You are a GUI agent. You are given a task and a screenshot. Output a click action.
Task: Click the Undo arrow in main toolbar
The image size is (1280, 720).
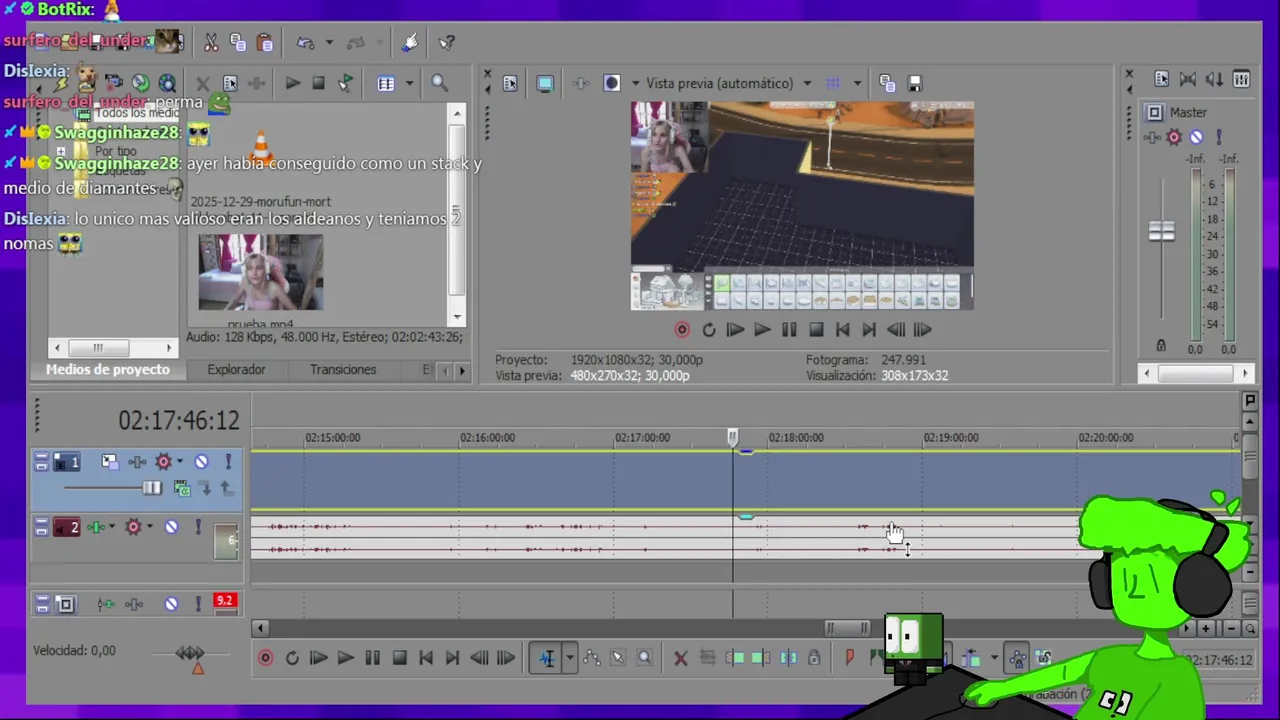coord(305,43)
